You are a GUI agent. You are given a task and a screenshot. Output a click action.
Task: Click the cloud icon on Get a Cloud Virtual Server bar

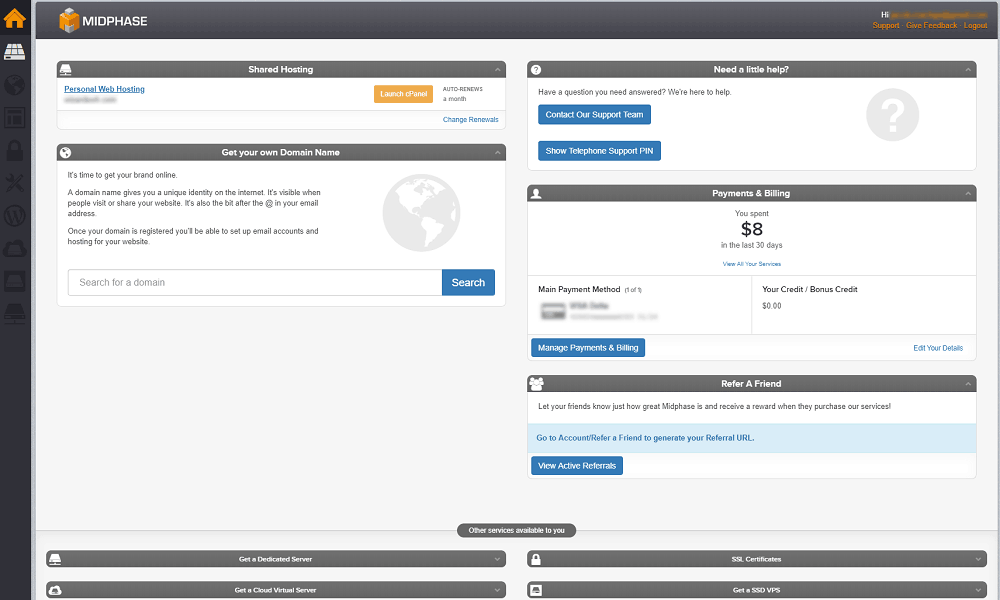pyautogui.click(x=55, y=590)
